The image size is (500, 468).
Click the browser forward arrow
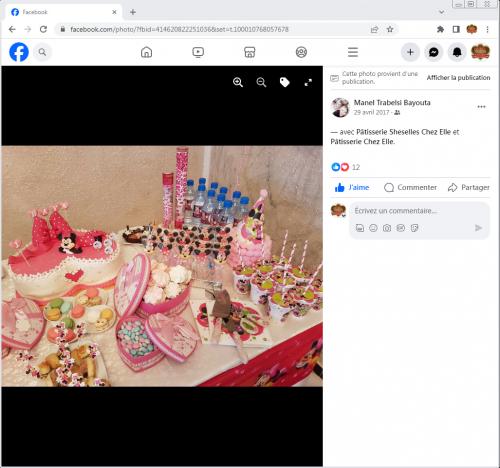pyautogui.click(x=28, y=29)
